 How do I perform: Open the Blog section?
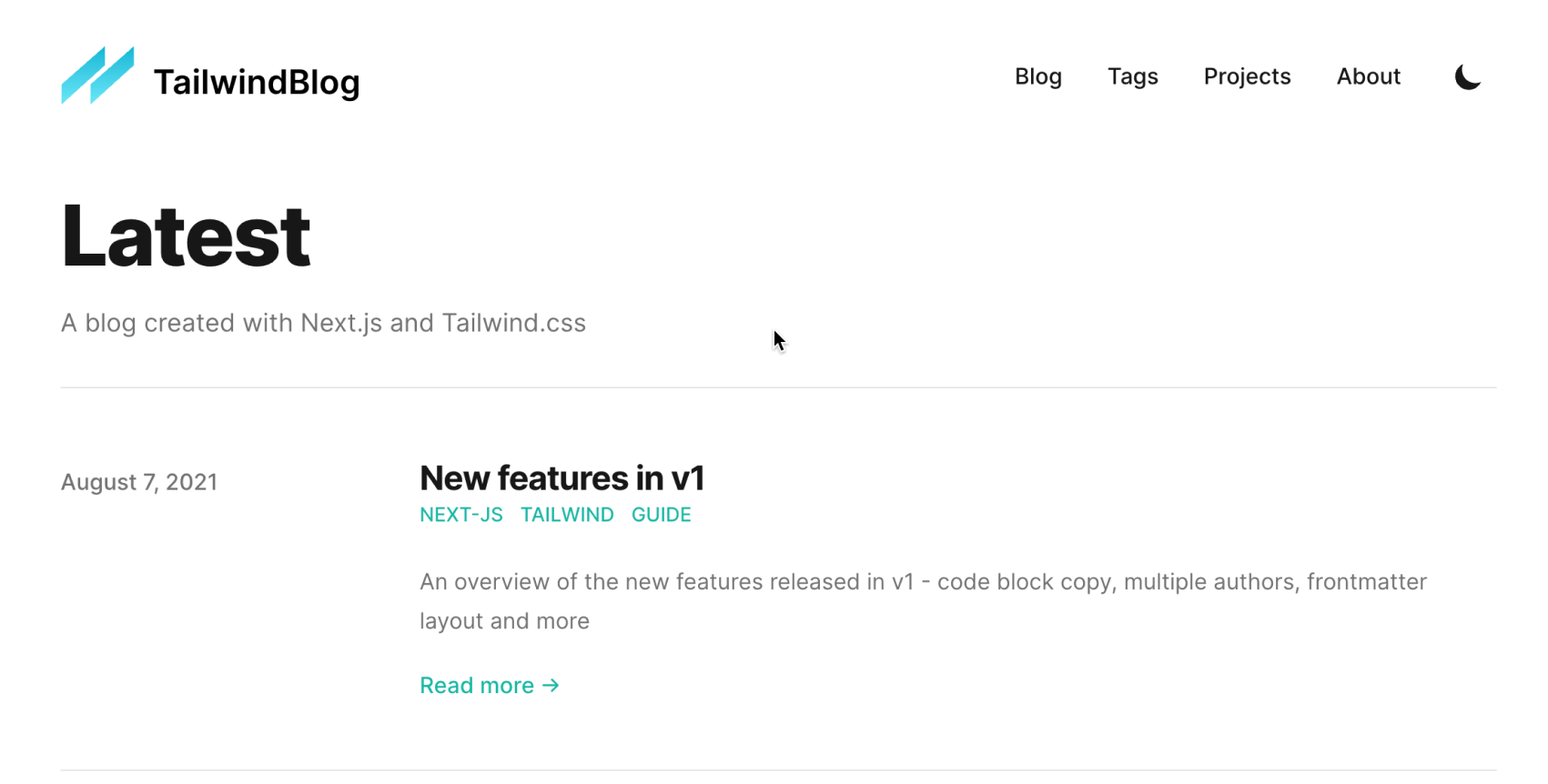tap(1038, 76)
